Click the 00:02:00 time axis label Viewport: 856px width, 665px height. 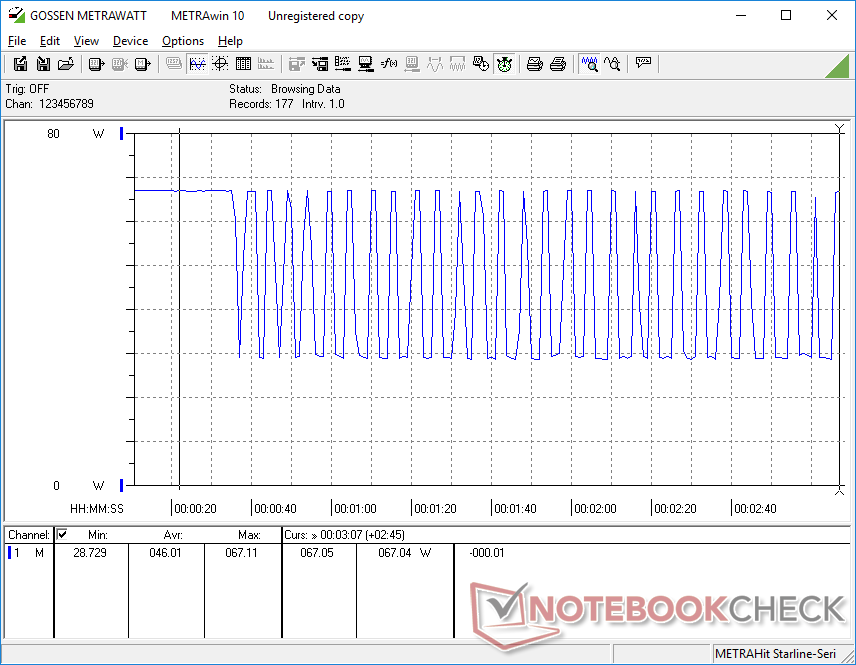click(x=595, y=509)
